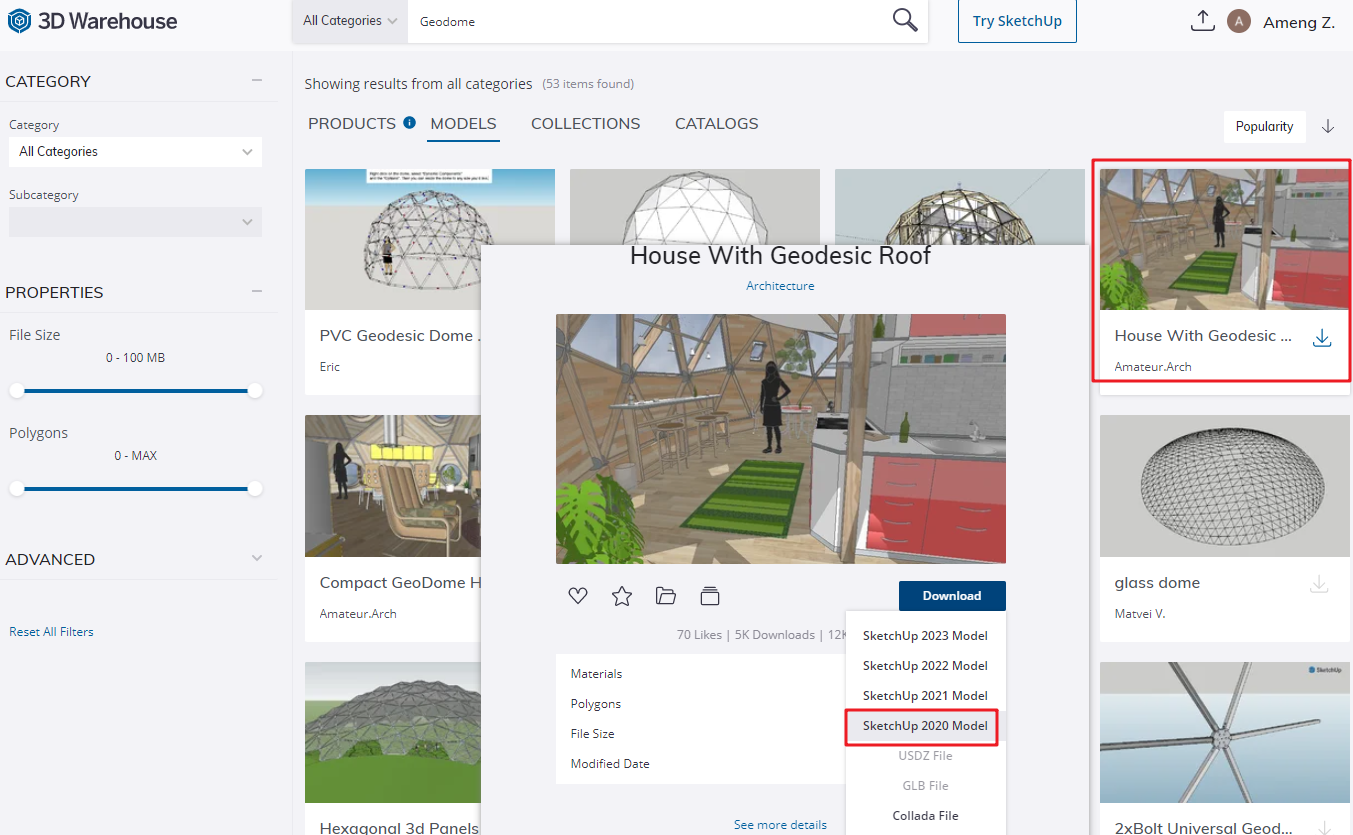Download House With Geodesic Roof card

click(1322, 338)
